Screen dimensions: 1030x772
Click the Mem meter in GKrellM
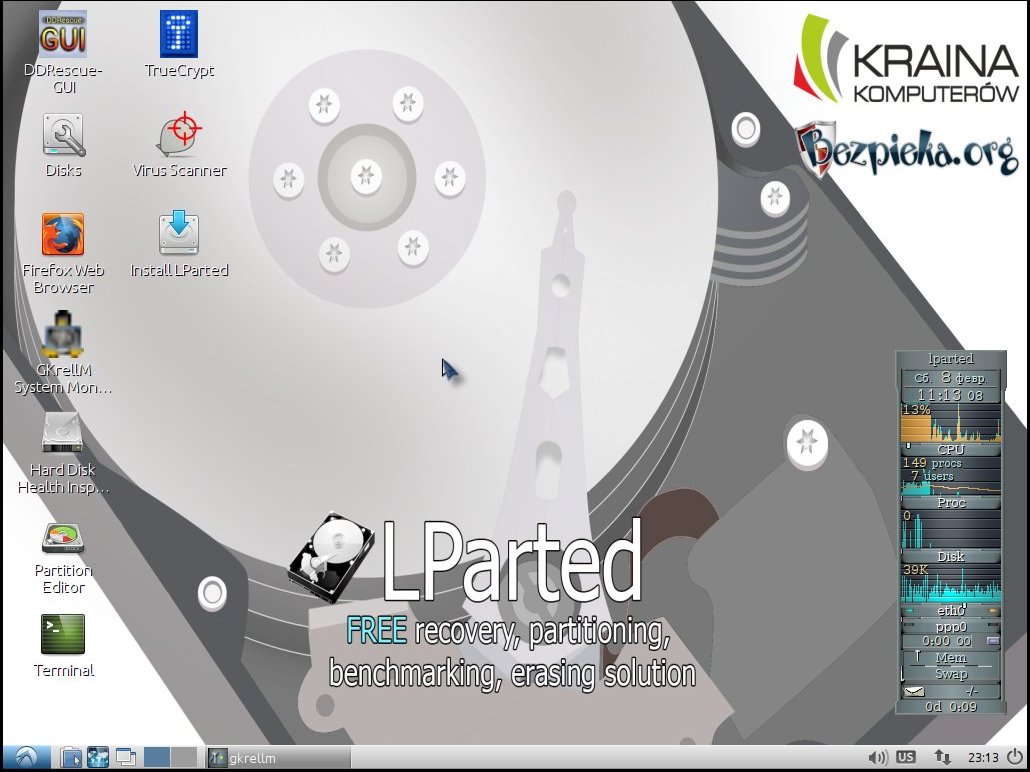(x=951, y=658)
